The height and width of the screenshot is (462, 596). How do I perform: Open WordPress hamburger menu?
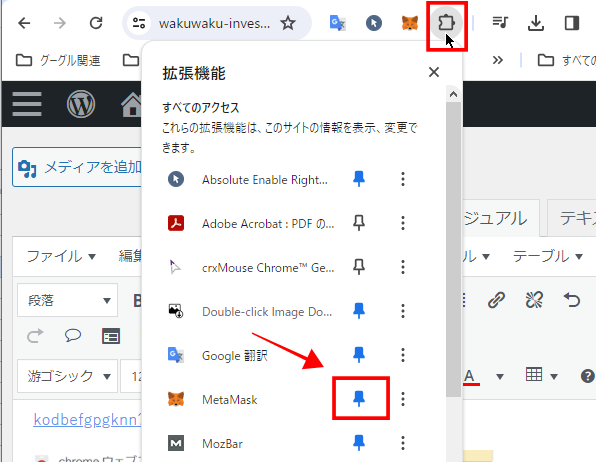[27, 104]
